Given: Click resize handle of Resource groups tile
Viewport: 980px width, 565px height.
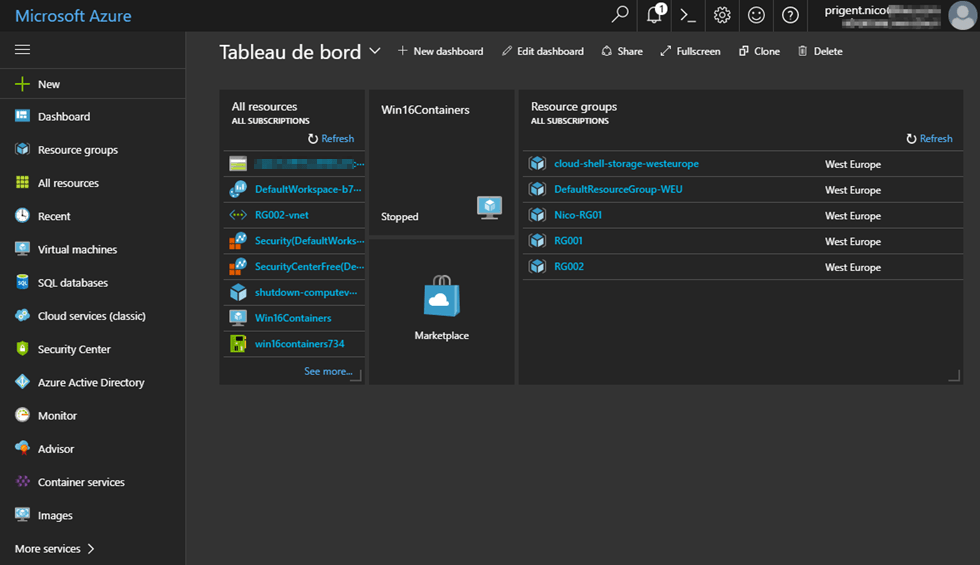Looking at the screenshot, I should click(x=954, y=375).
